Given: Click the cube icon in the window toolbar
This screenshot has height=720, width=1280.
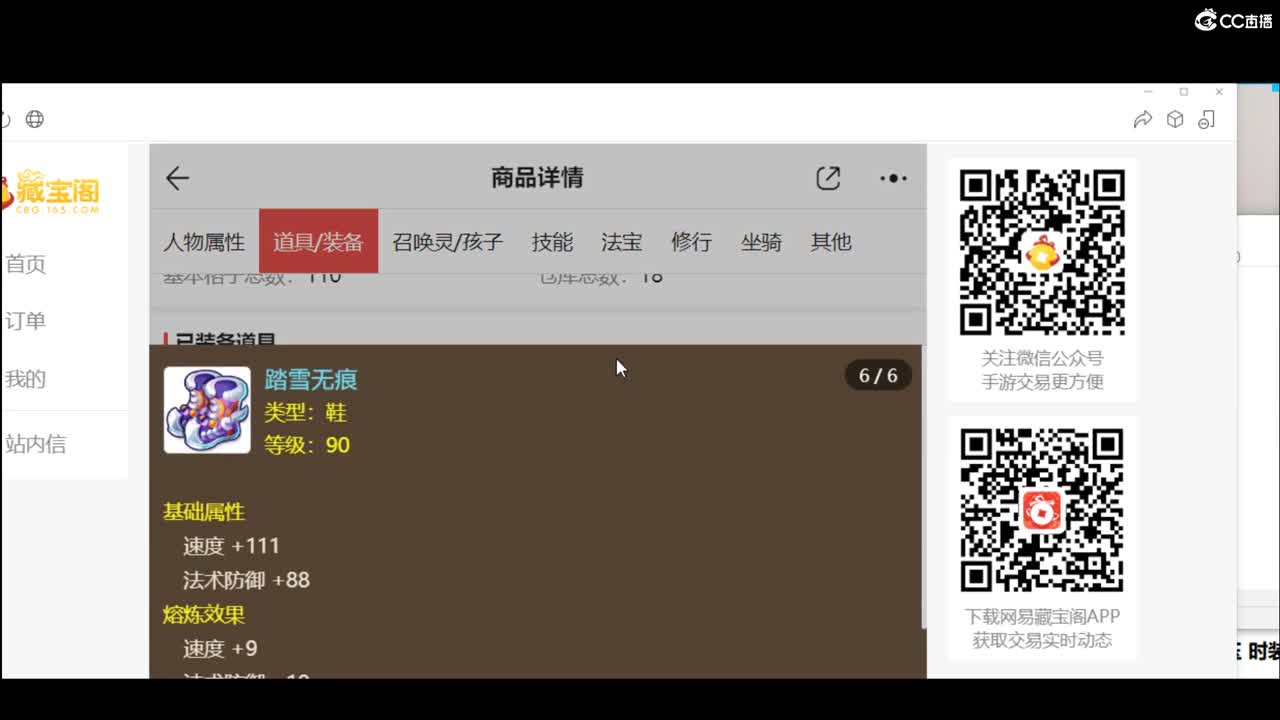Looking at the screenshot, I should pyautogui.click(x=1175, y=119).
